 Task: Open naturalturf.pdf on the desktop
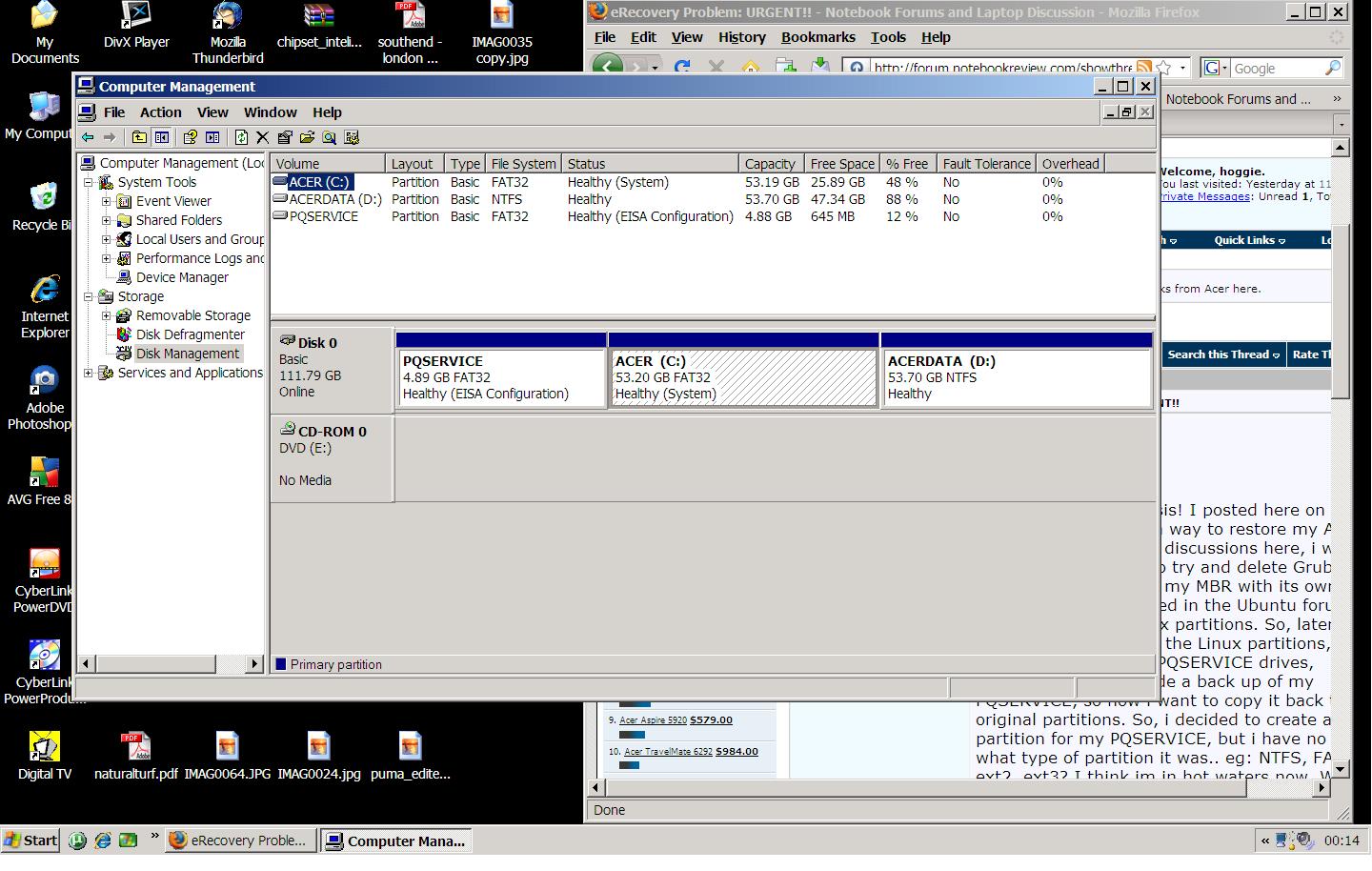pyautogui.click(x=135, y=757)
